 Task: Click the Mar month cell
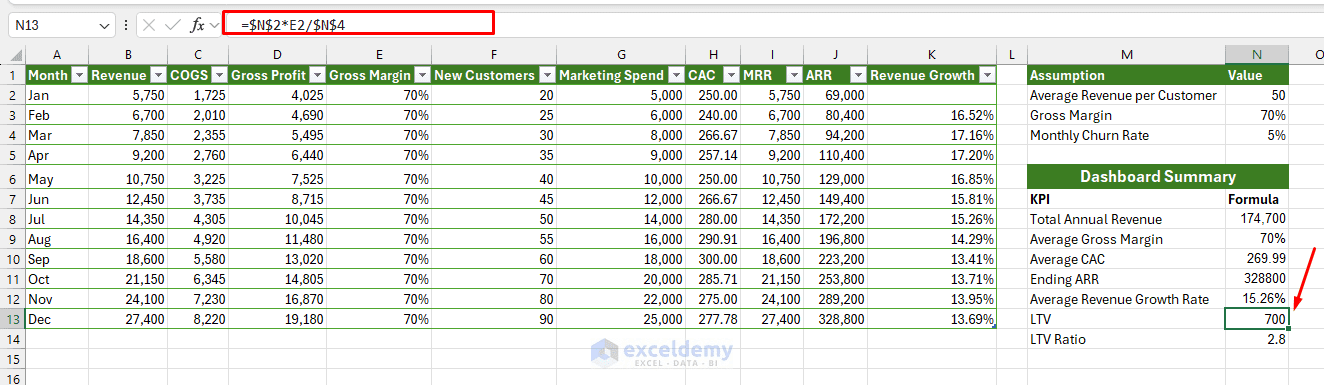[57, 135]
